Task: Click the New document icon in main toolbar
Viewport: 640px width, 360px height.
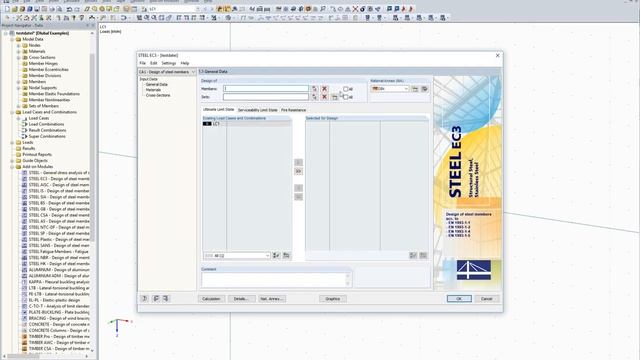Action: 7,9
